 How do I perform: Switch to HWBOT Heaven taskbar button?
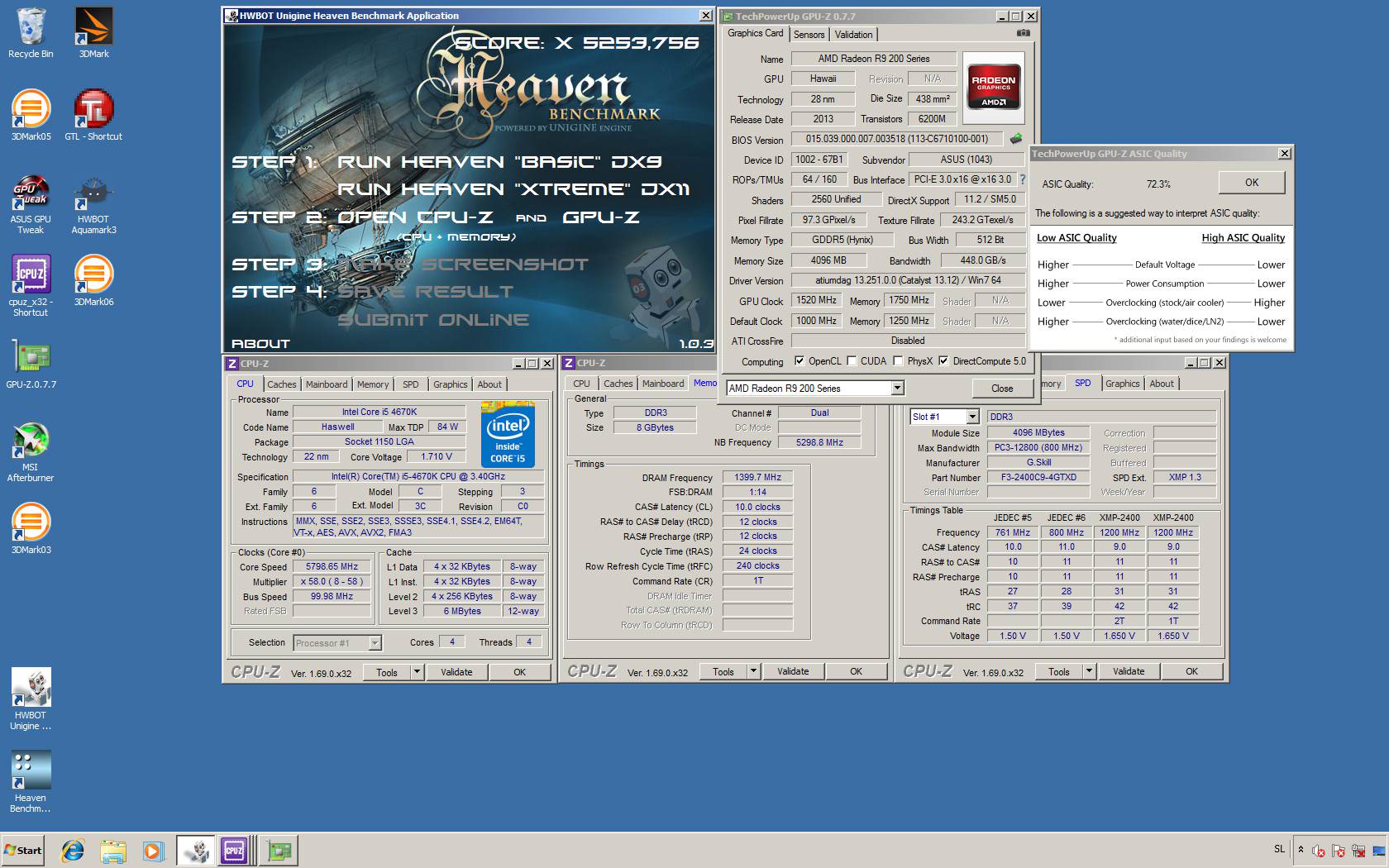195,851
